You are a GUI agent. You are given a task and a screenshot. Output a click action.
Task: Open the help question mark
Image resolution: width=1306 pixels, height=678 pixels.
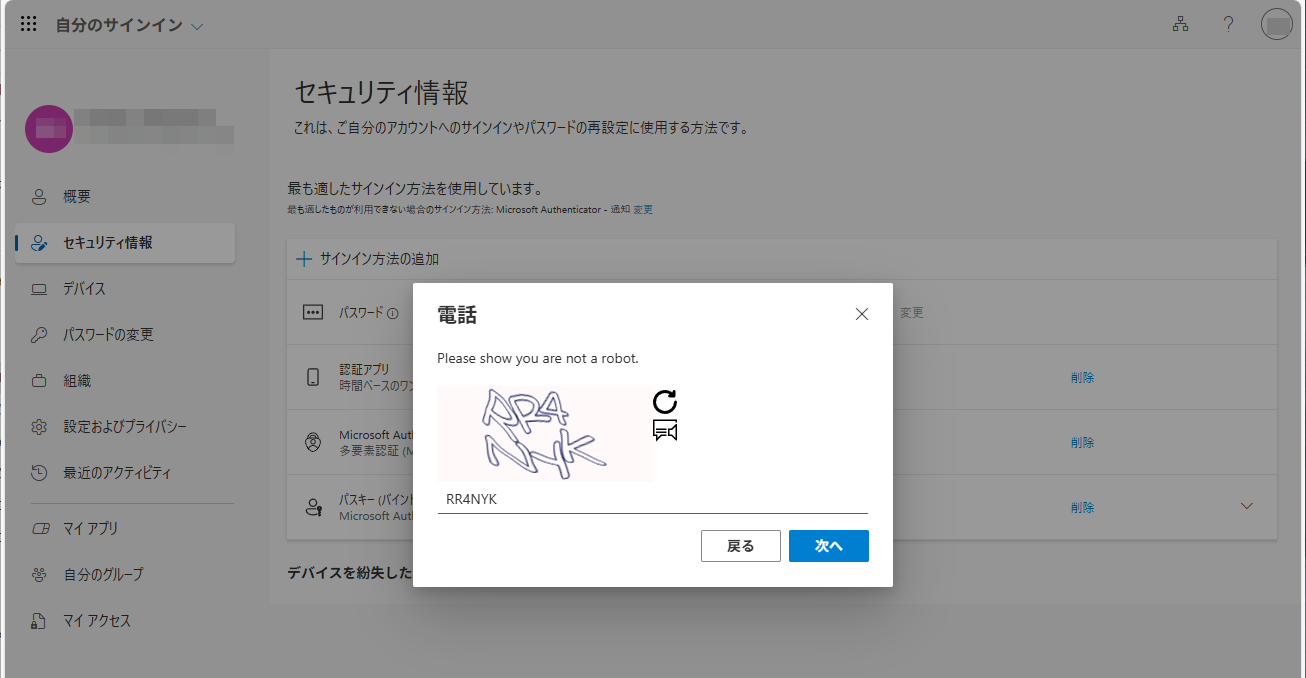tap(1229, 25)
